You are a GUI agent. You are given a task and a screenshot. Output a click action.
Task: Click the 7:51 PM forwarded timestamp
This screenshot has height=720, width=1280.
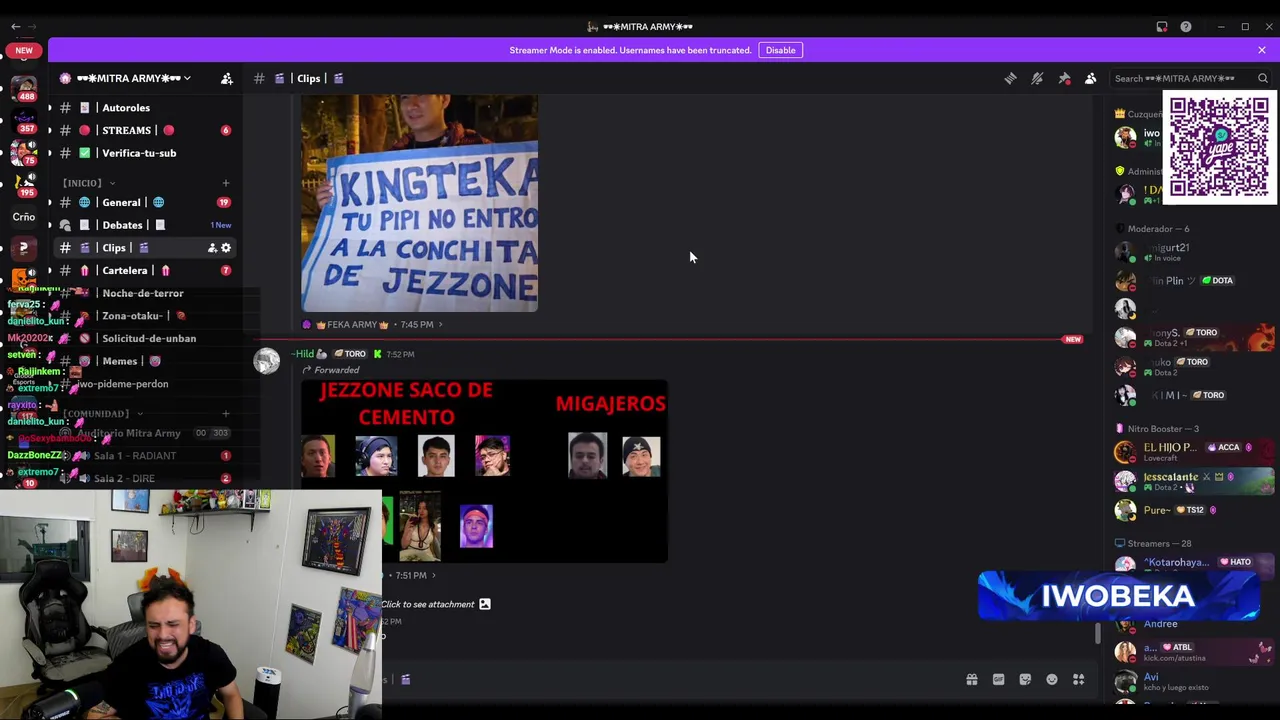point(412,575)
